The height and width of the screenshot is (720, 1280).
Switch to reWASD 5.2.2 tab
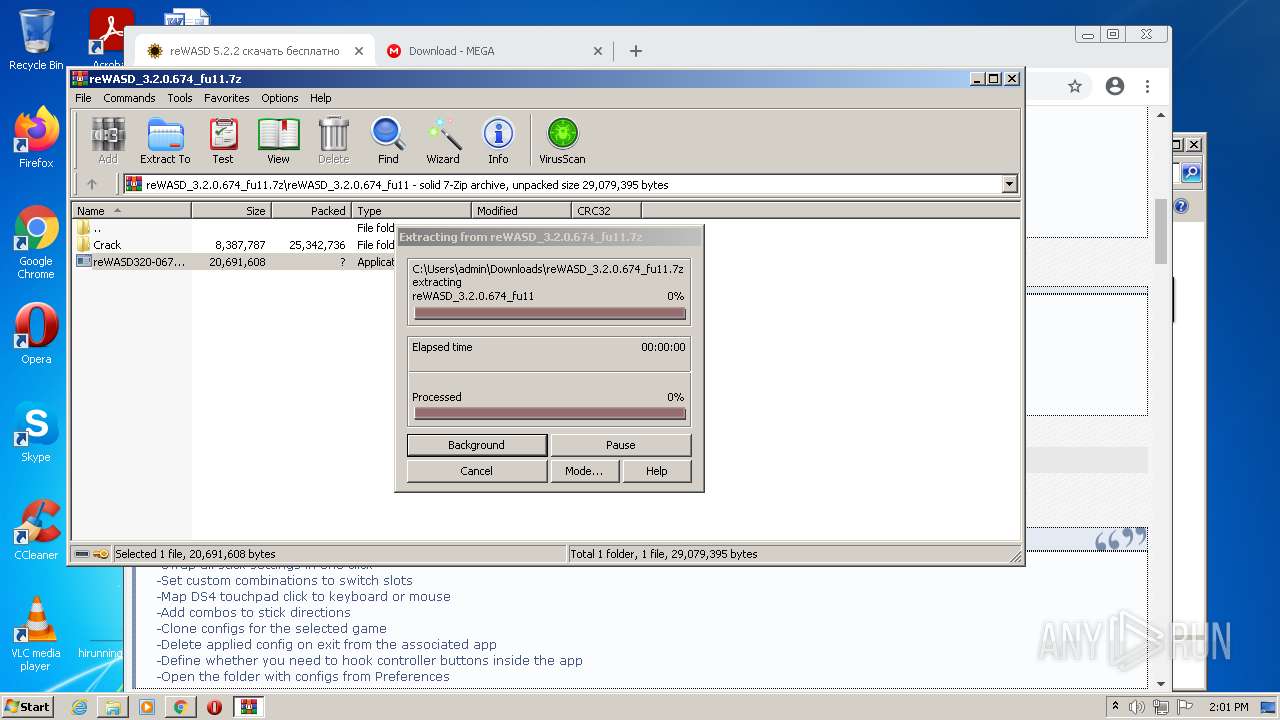[x=255, y=51]
